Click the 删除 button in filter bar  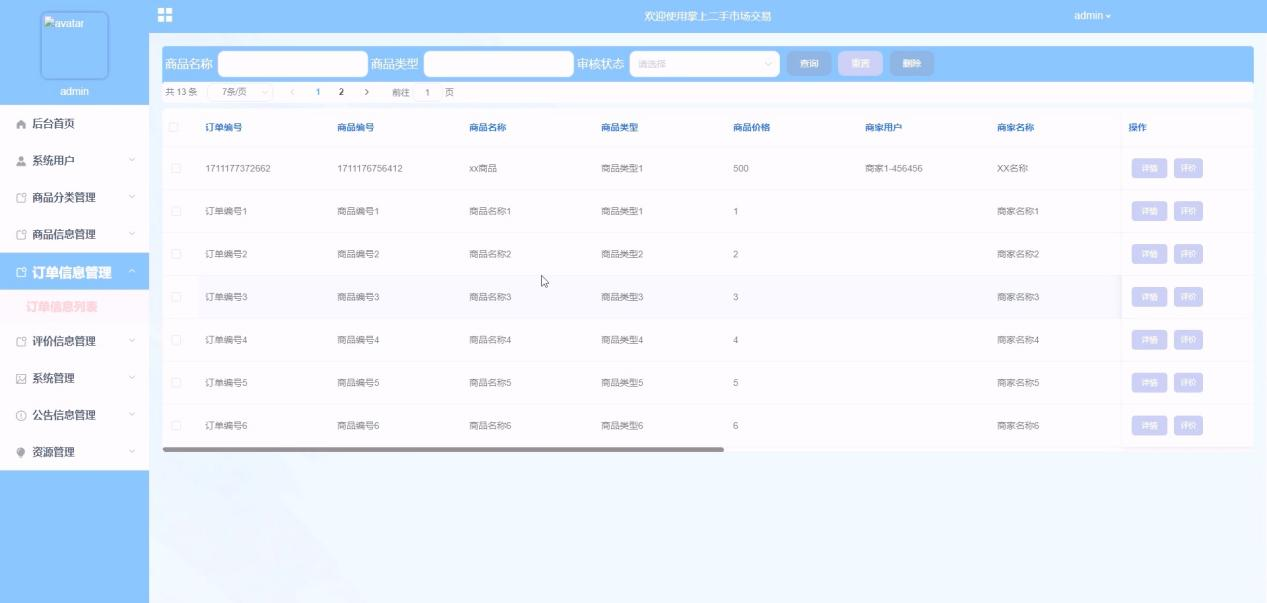pos(912,64)
